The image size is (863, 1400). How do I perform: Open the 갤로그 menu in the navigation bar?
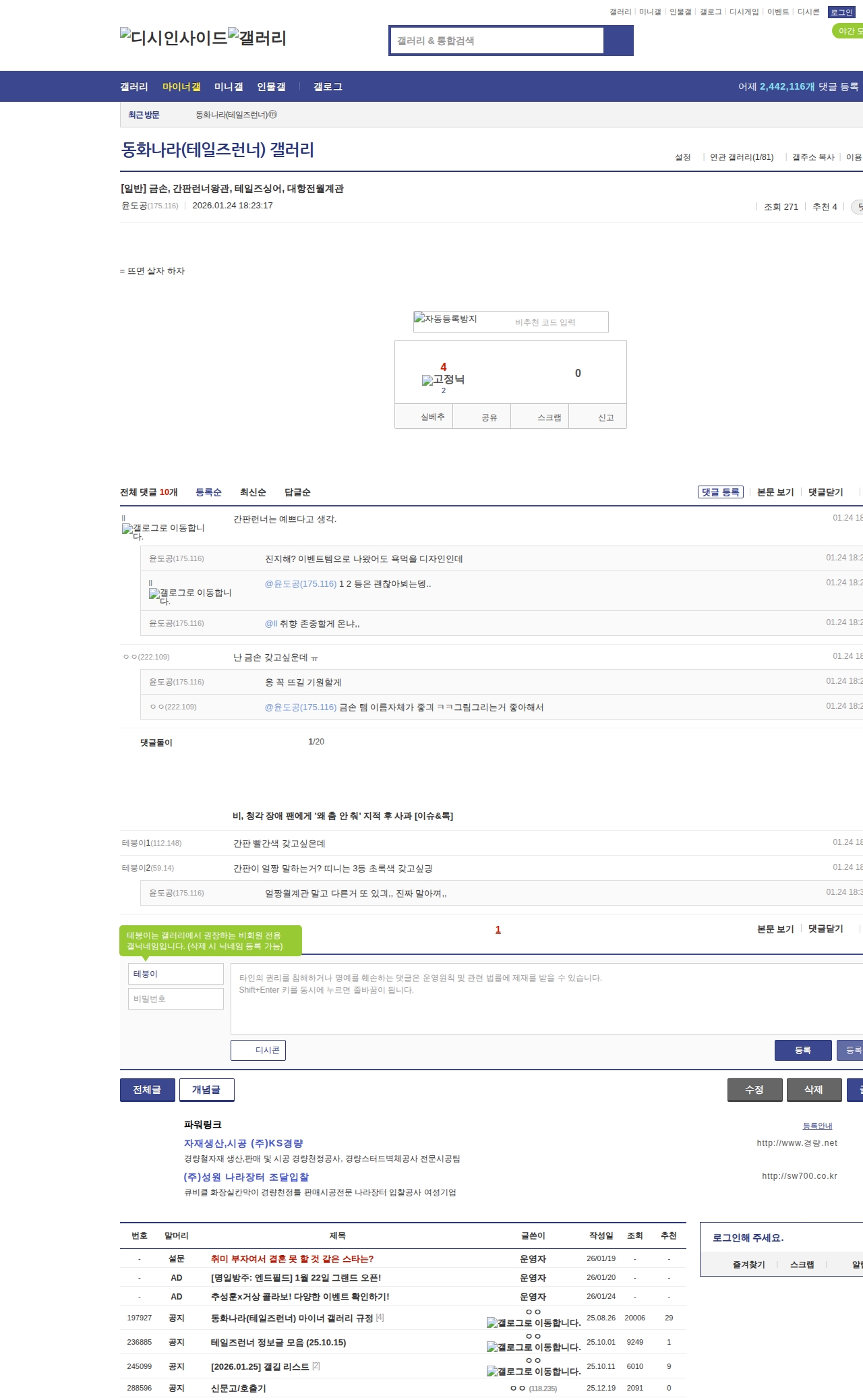328,87
